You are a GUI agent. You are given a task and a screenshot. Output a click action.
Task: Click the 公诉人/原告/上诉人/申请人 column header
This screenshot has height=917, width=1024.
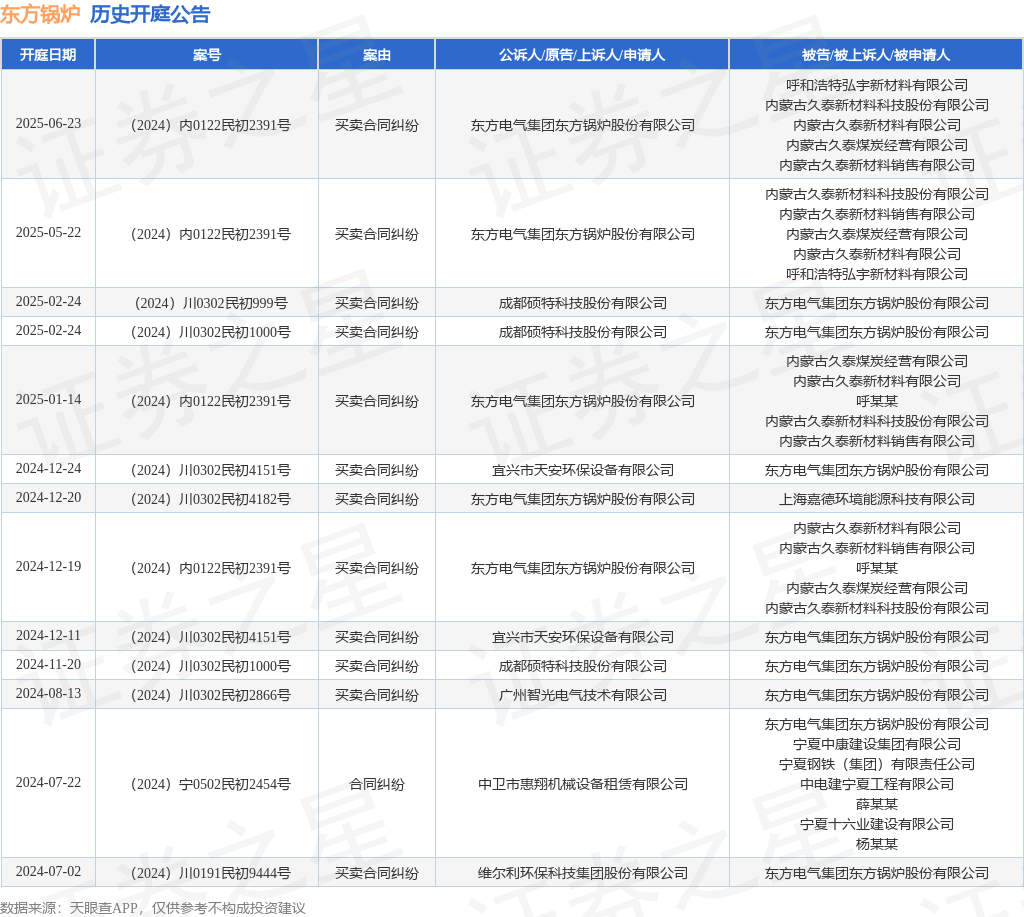click(x=582, y=55)
